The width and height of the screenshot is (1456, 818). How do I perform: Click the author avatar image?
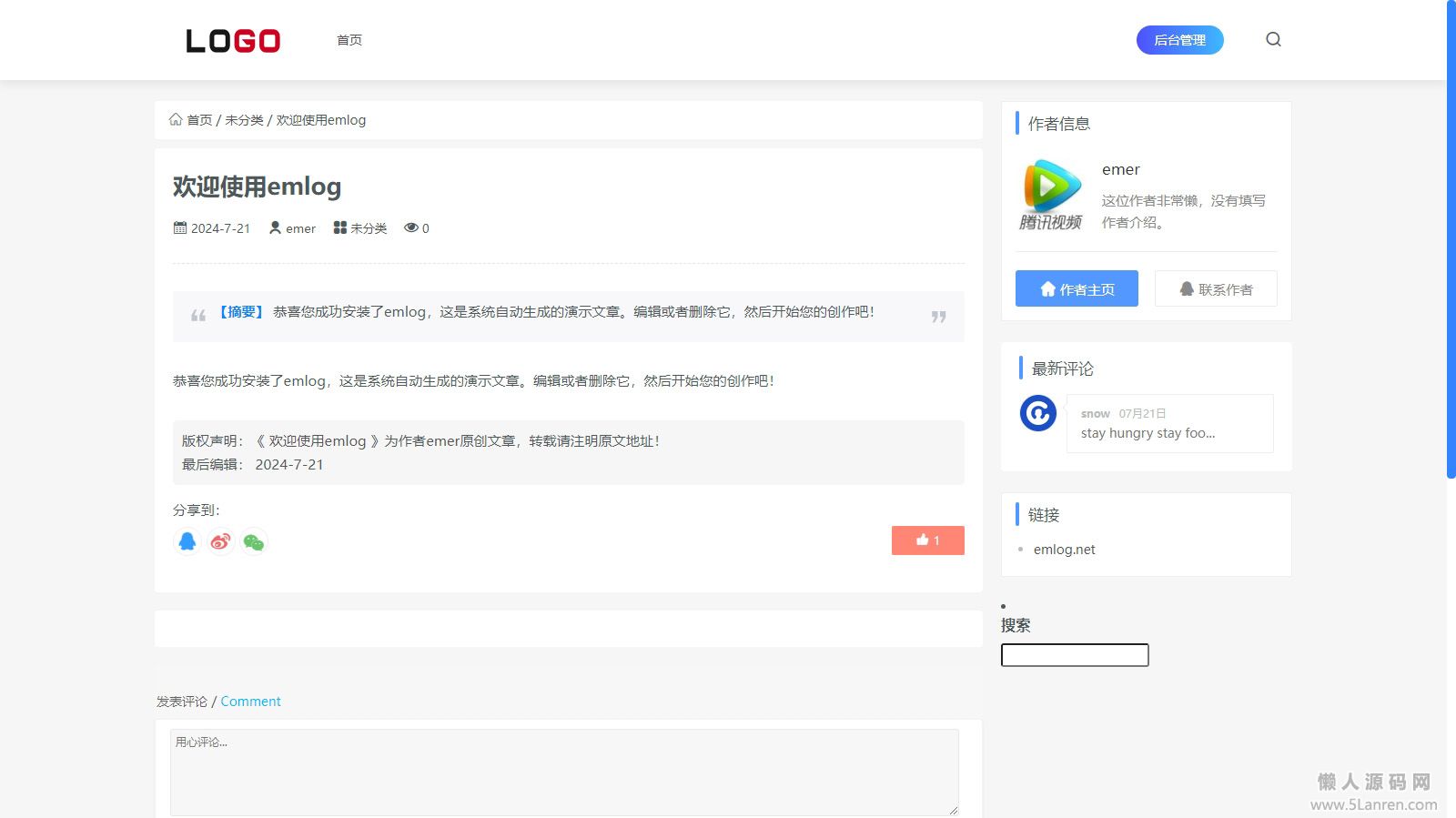pyautogui.click(x=1051, y=195)
